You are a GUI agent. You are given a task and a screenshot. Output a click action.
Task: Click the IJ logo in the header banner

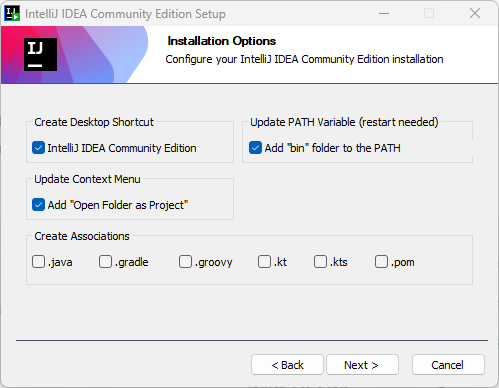pos(40,54)
